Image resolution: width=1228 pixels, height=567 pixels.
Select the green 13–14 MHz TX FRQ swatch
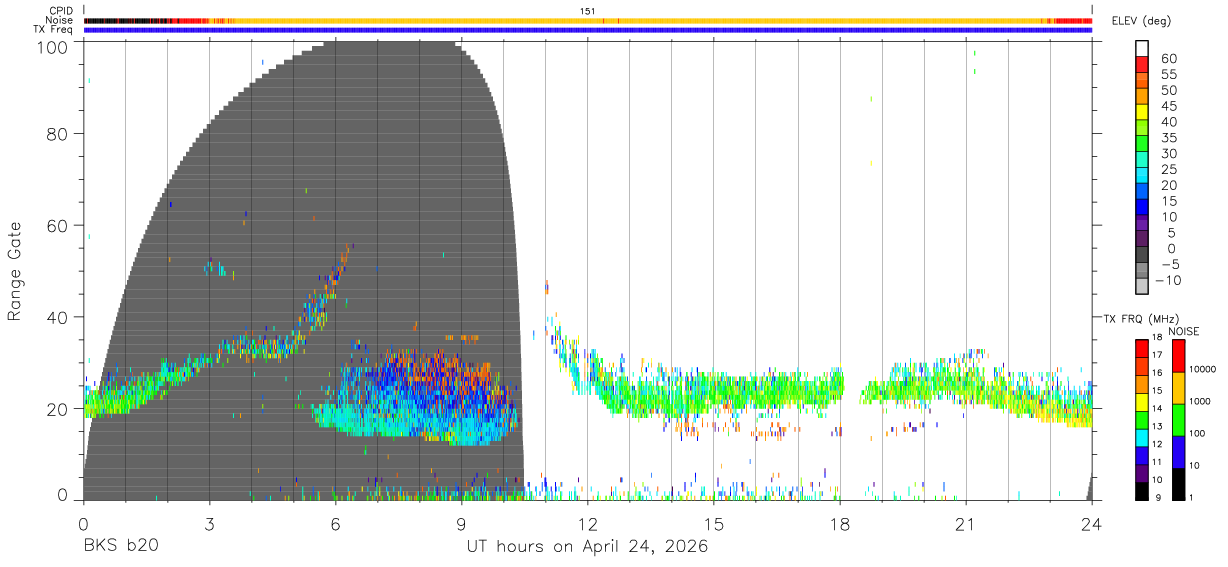coord(1141,419)
